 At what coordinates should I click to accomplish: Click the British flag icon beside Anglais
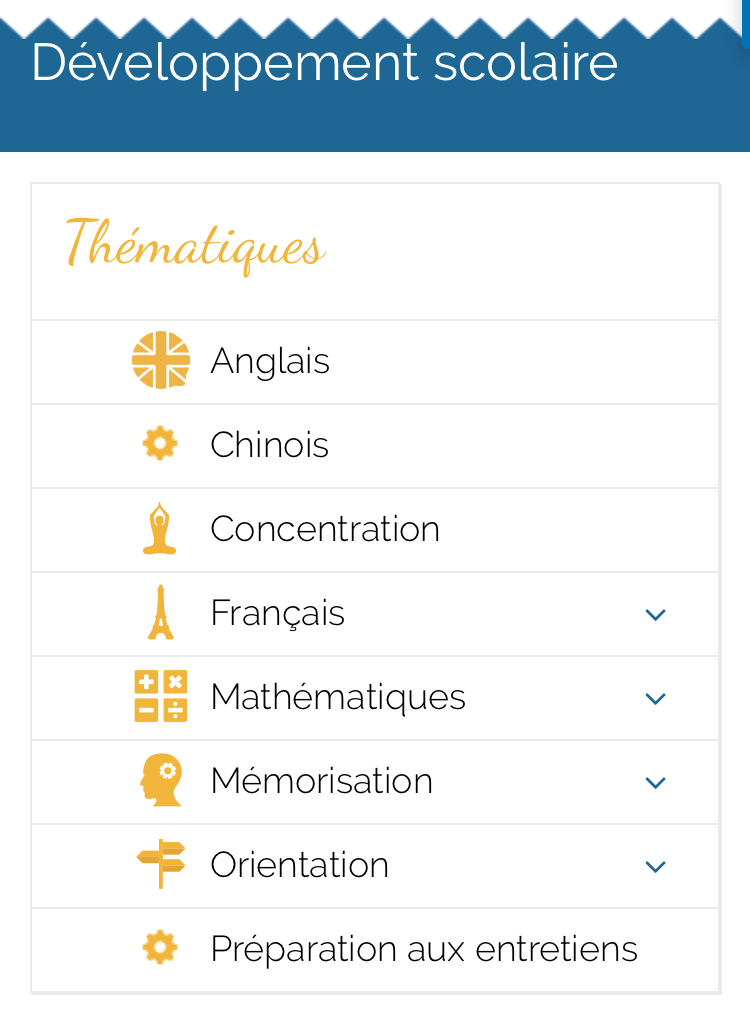(161, 361)
